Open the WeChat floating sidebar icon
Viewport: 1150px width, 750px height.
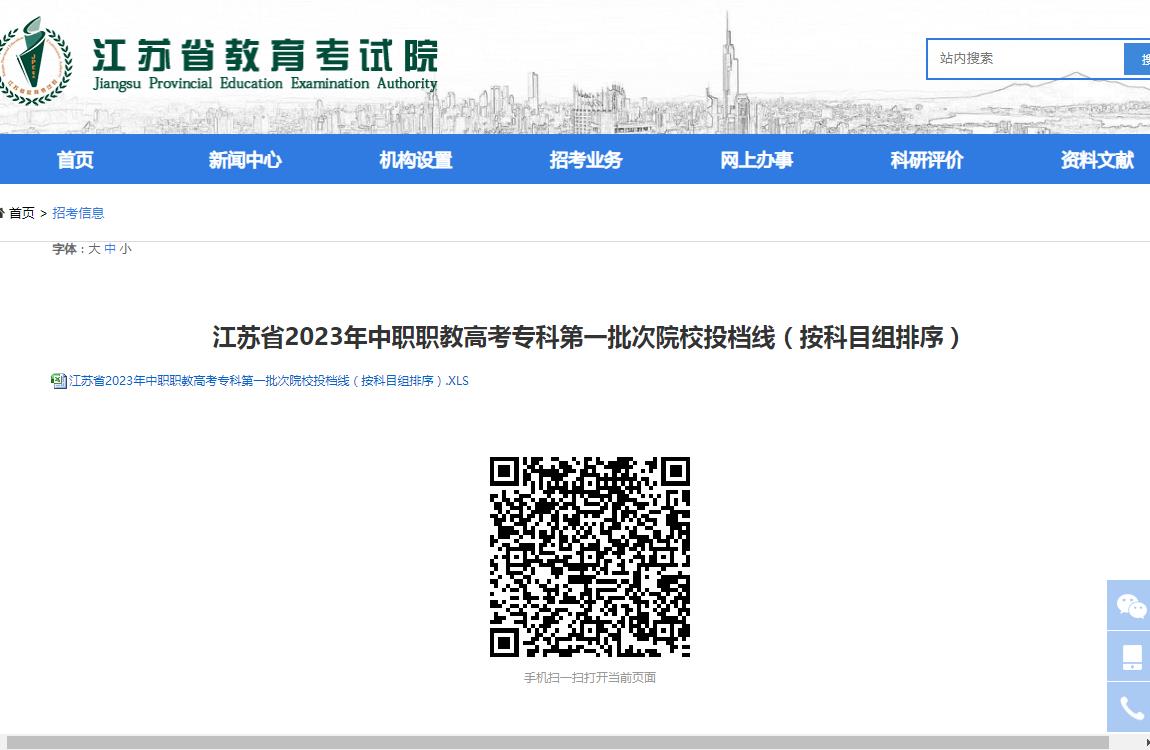1129,606
